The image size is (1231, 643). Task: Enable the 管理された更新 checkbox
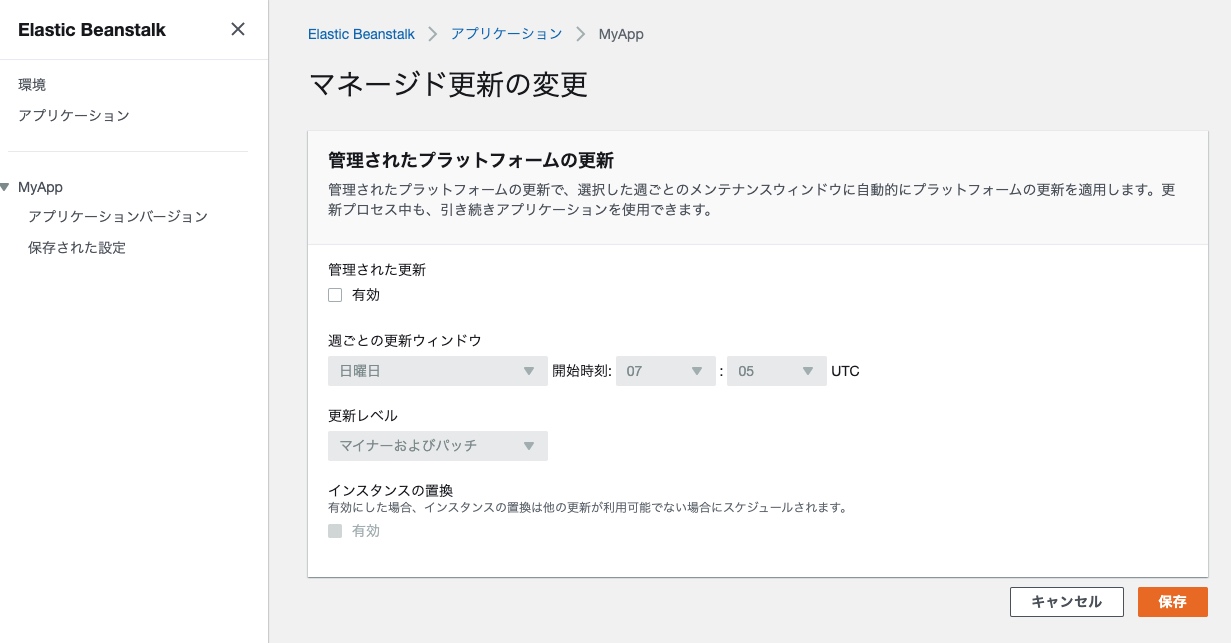(335, 295)
